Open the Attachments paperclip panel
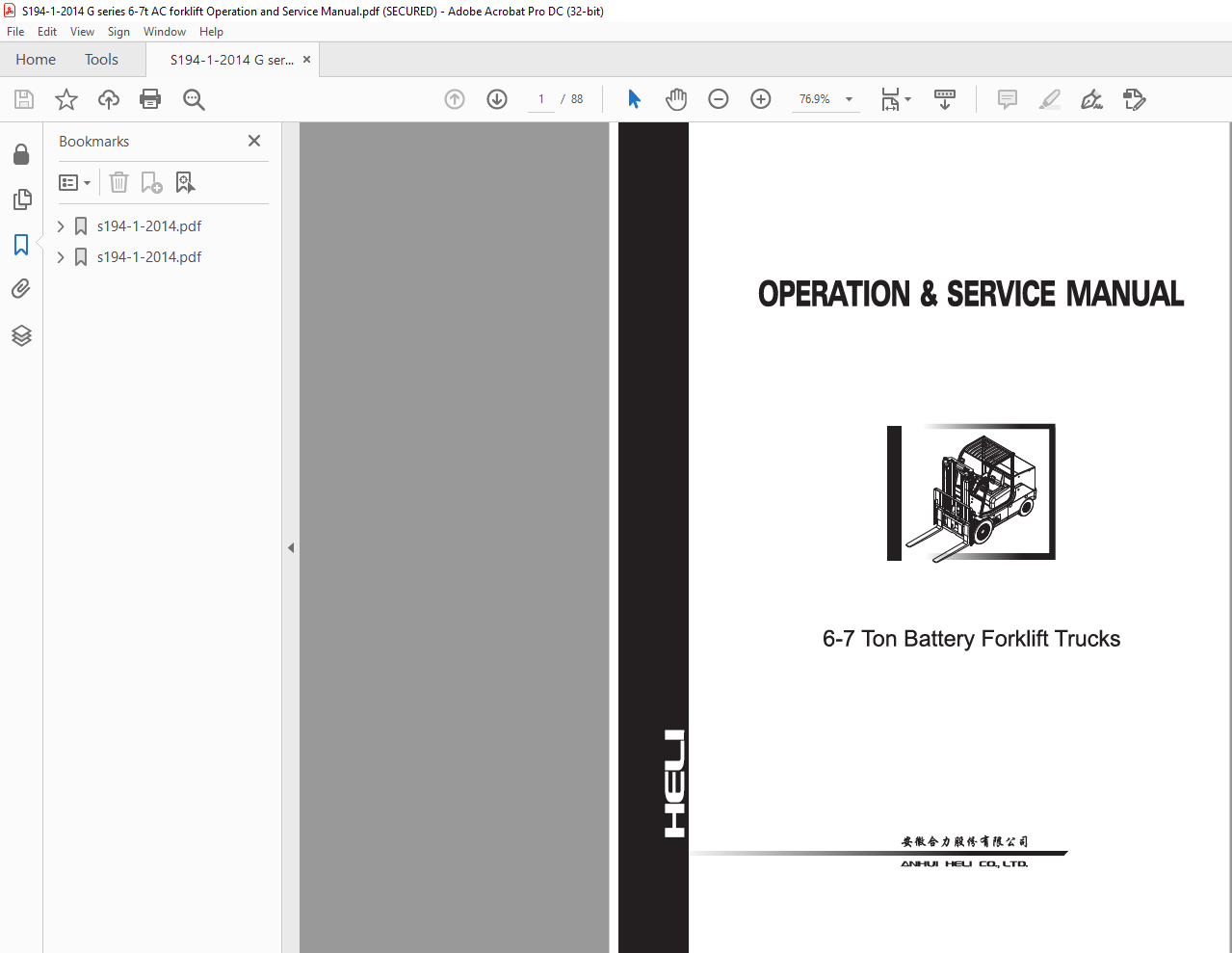The image size is (1232, 953). (21, 289)
